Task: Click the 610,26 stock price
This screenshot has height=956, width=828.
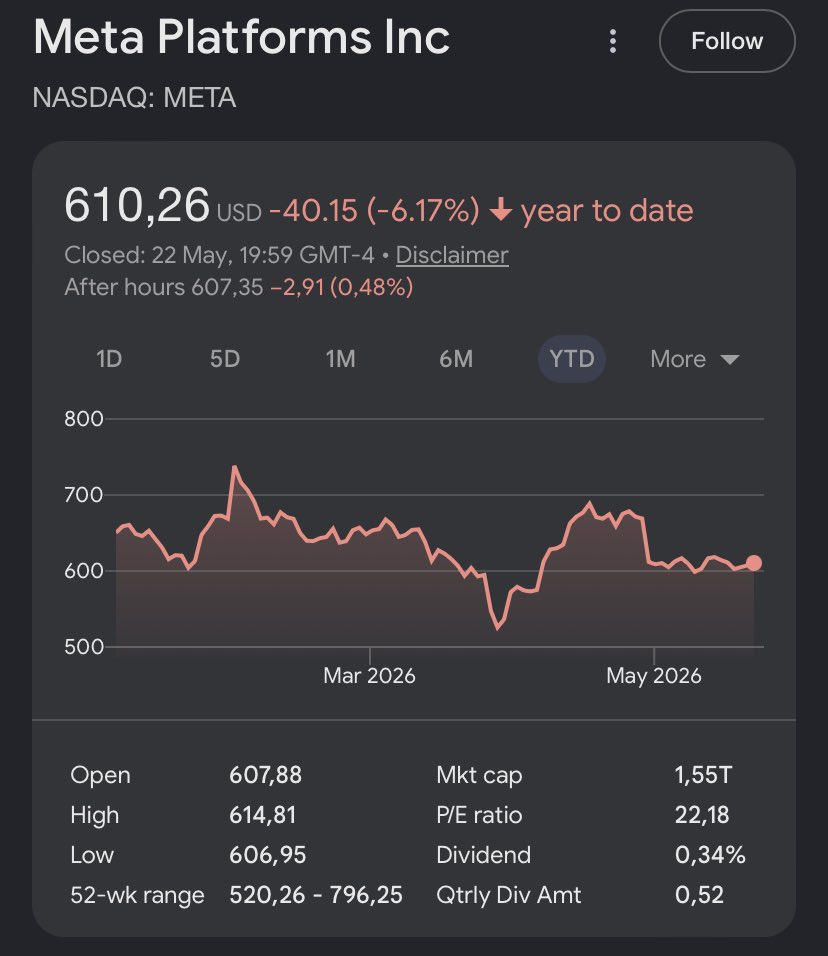Action: (137, 204)
